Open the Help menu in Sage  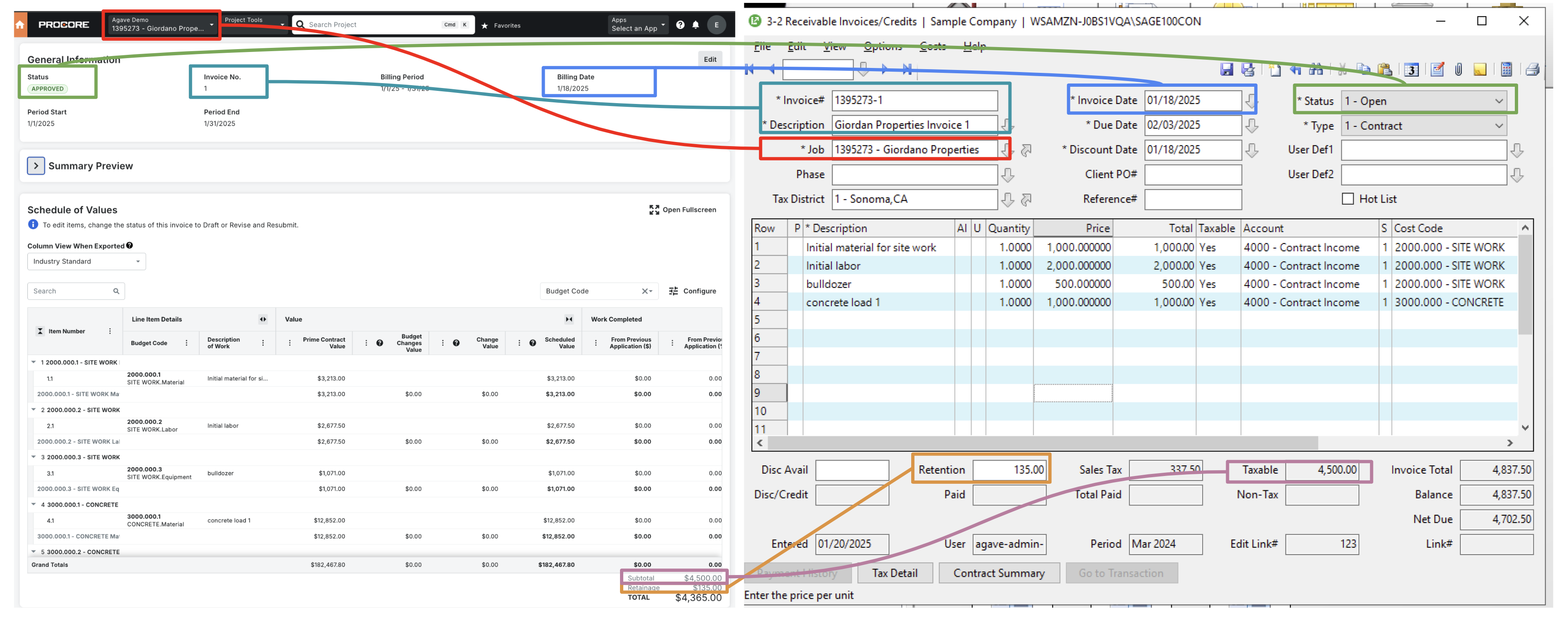click(x=975, y=46)
